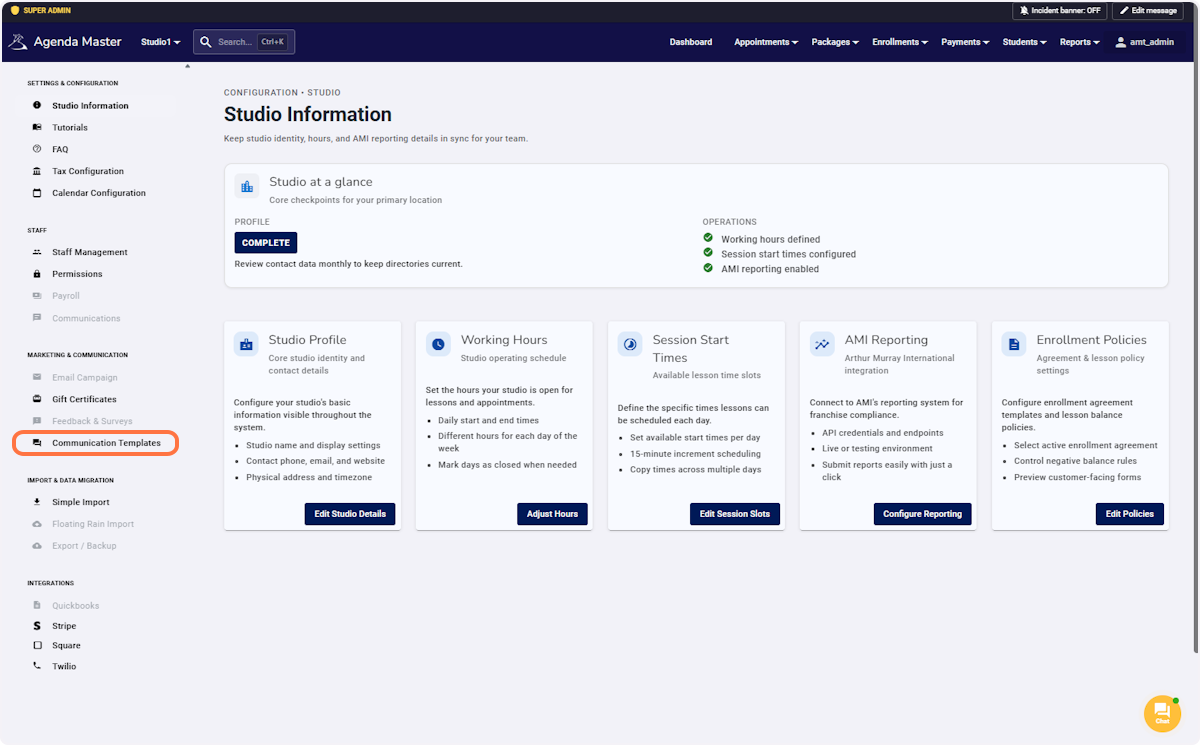Expand the Enrollments dropdown menu
Image resolution: width=1200 pixels, height=745 pixels.
[900, 42]
